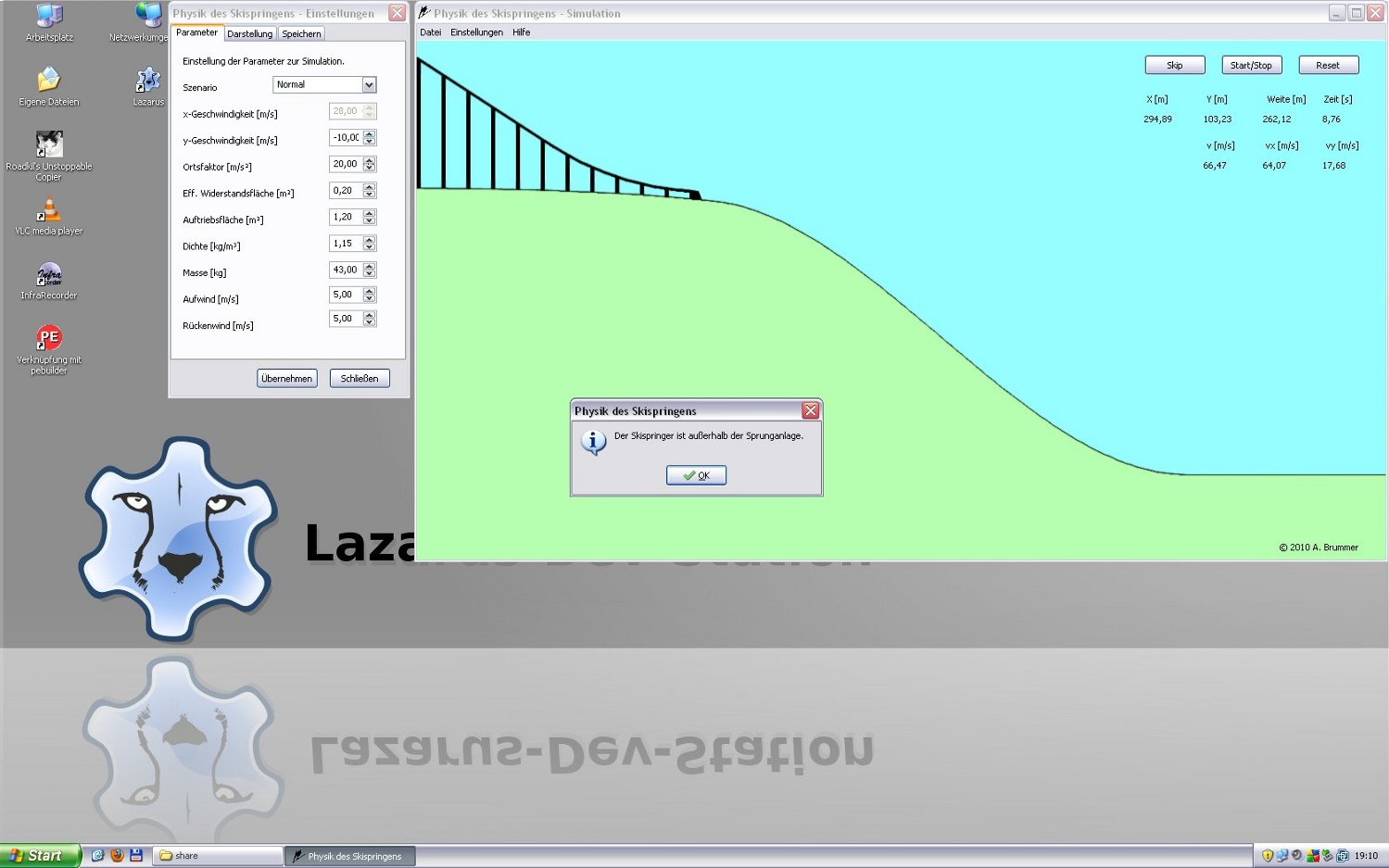Image resolution: width=1389 pixels, height=868 pixels.
Task: Open the Arbeitsplatz desktop icon
Action: 49,17
